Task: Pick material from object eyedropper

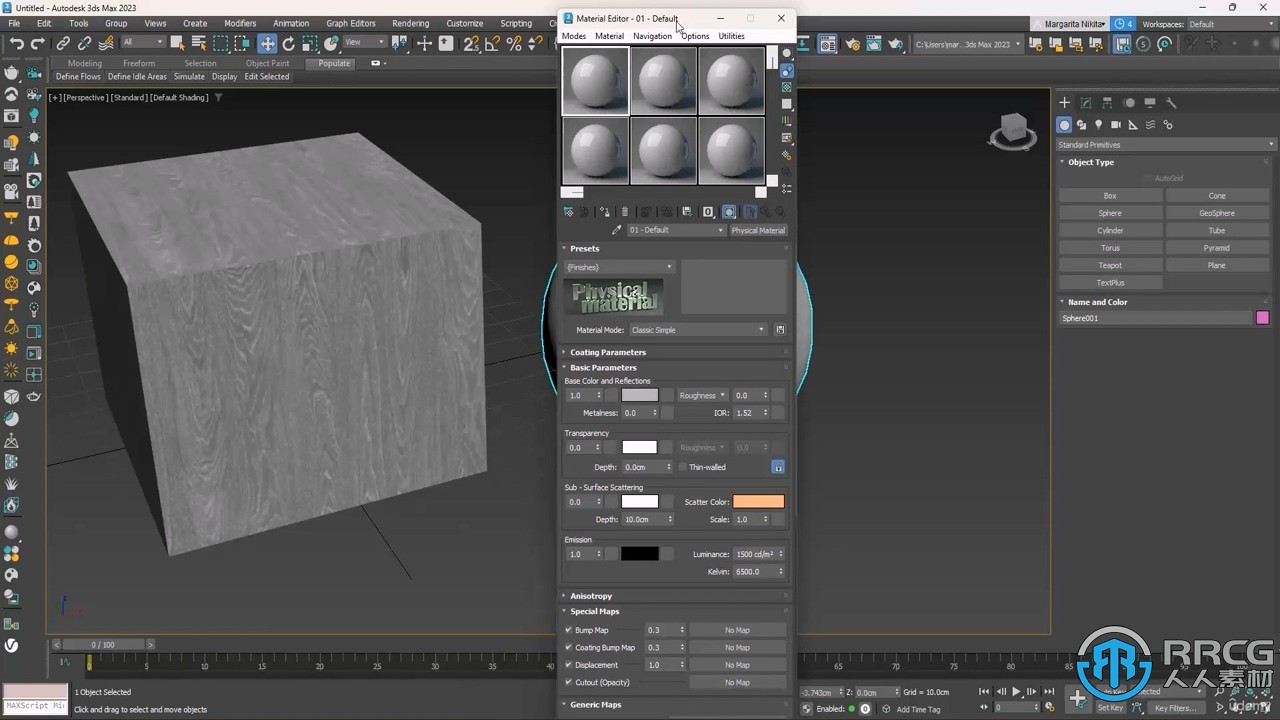Action: (x=616, y=230)
